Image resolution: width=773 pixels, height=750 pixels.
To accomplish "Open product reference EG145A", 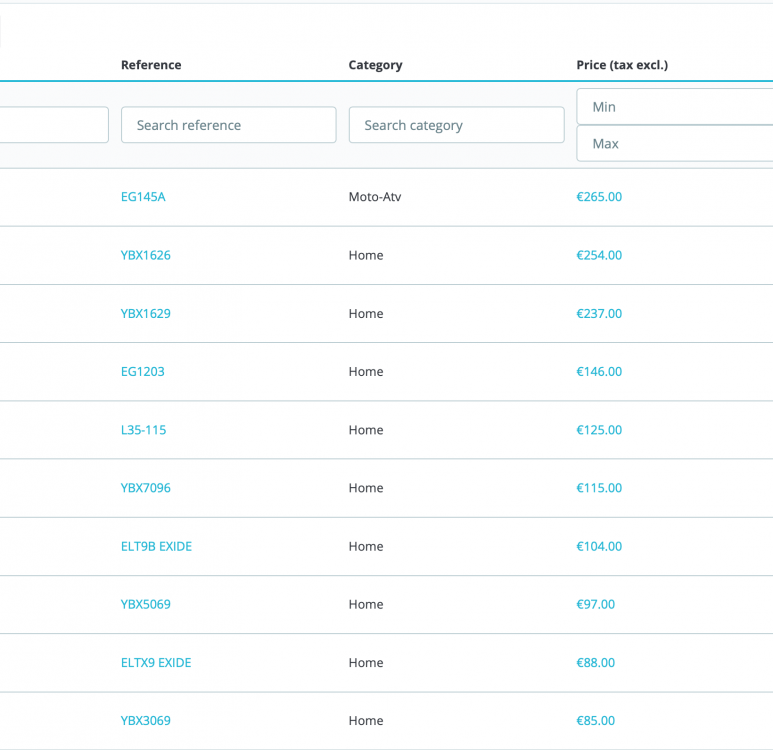I will [x=143, y=197].
